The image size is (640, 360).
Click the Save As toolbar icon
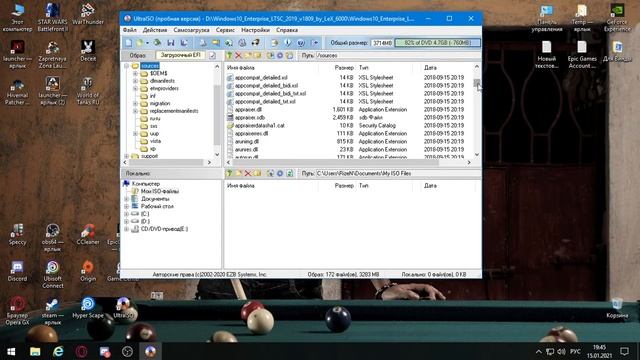coord(184,42)
